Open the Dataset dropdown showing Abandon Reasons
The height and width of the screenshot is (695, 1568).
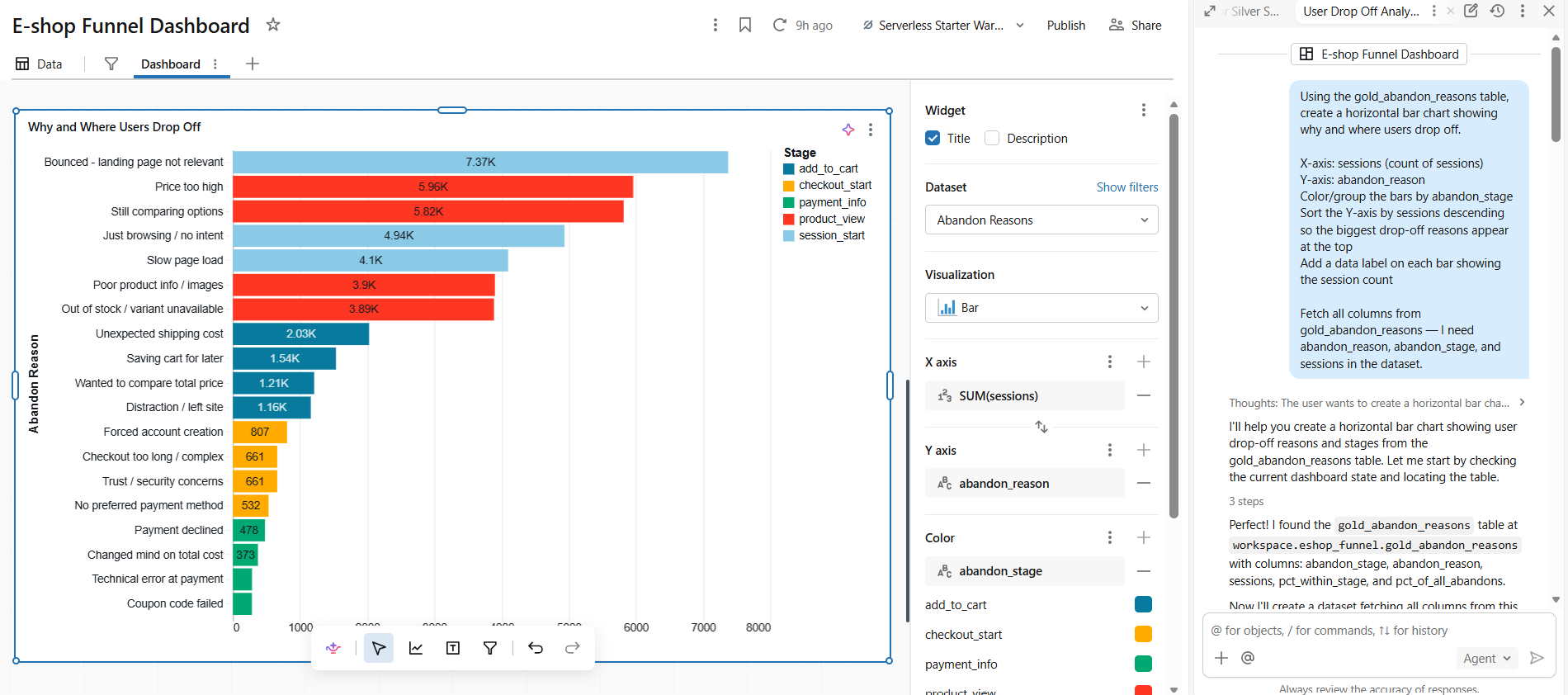[1041, 220]
